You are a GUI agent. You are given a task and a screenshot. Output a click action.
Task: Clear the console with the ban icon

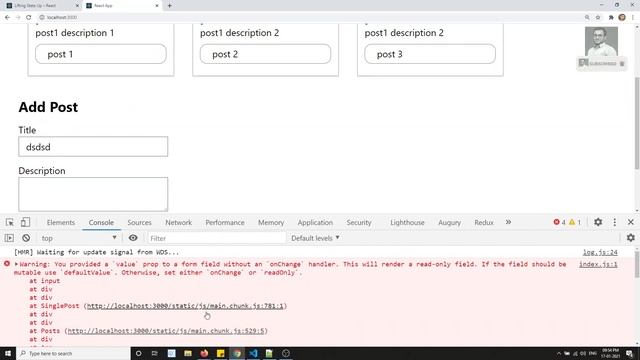[x=26, y=238]
